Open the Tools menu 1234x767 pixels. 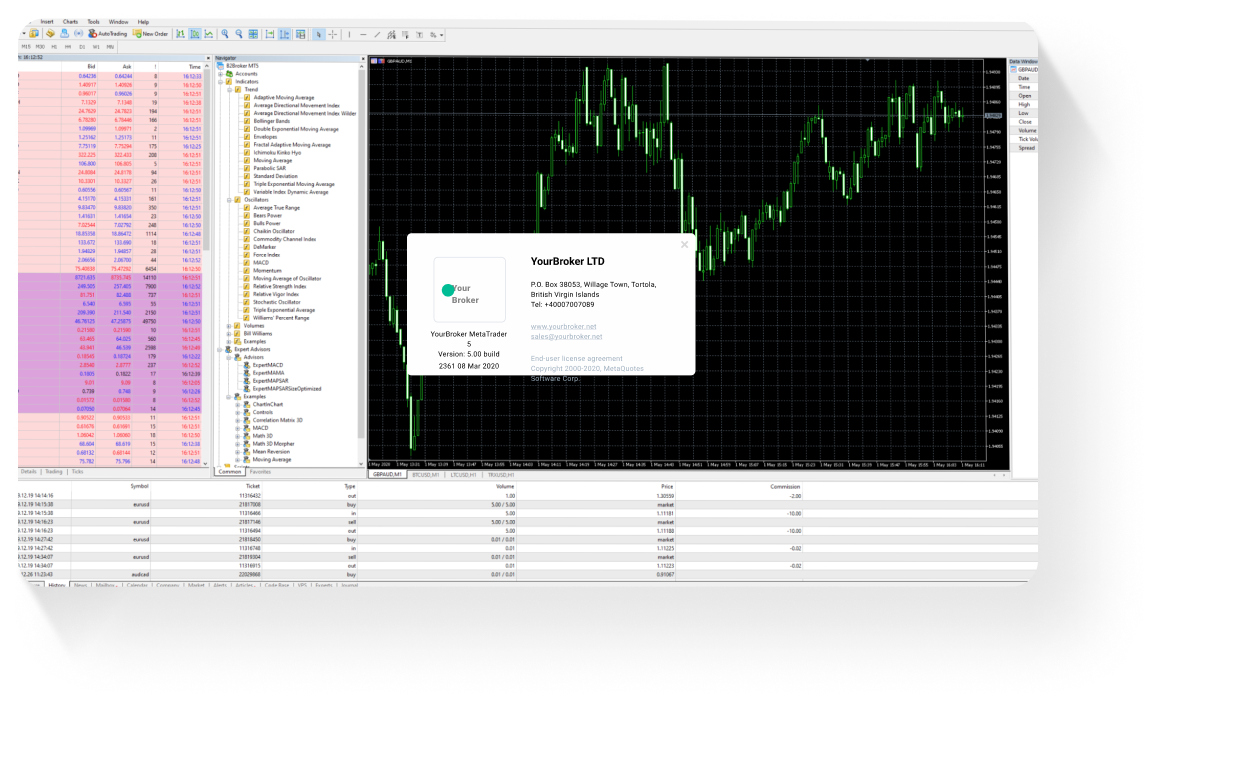click(x=94, y=21)
